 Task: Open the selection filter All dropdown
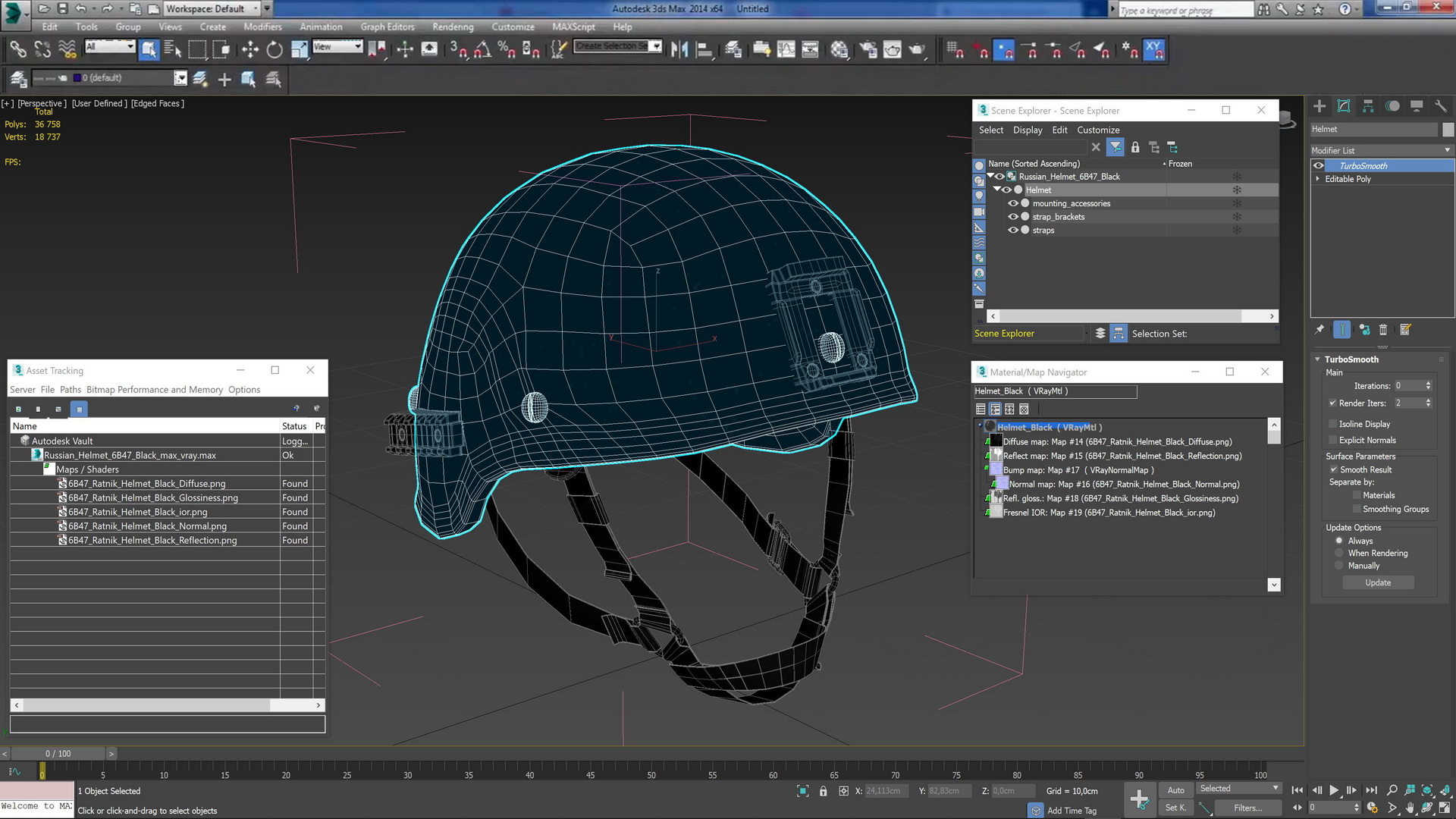pyautogui.click(x=110, y=47)
